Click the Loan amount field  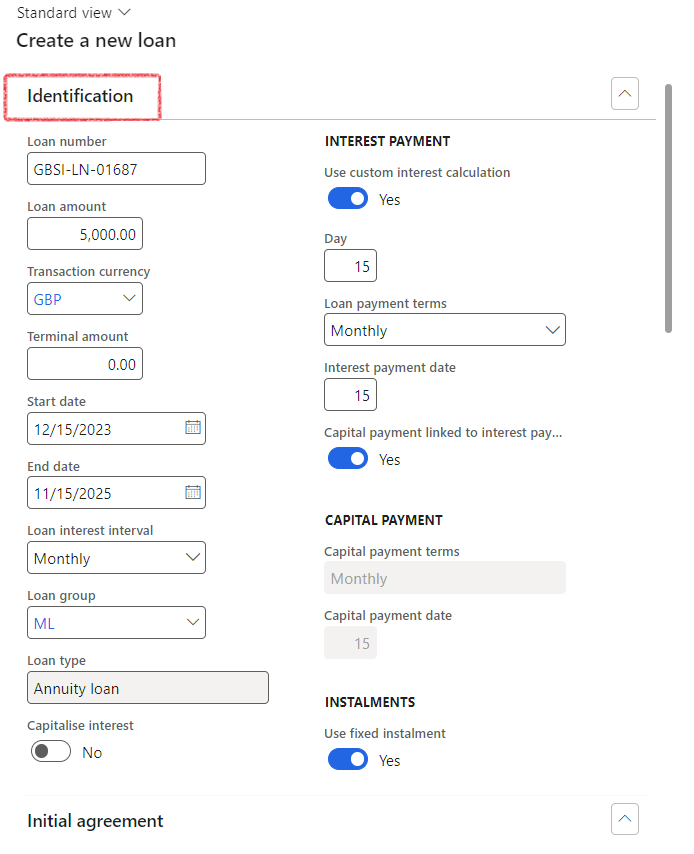click(85, 234)
